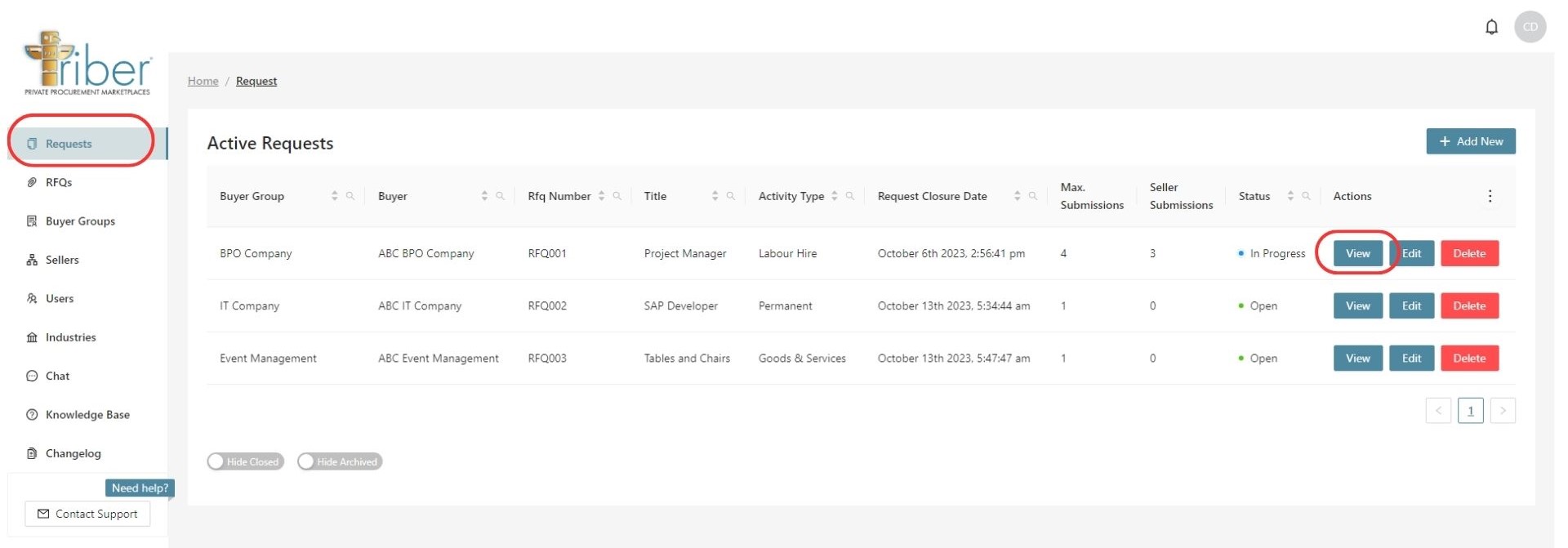Edit the RFQ001 request

coord(1411,253)
